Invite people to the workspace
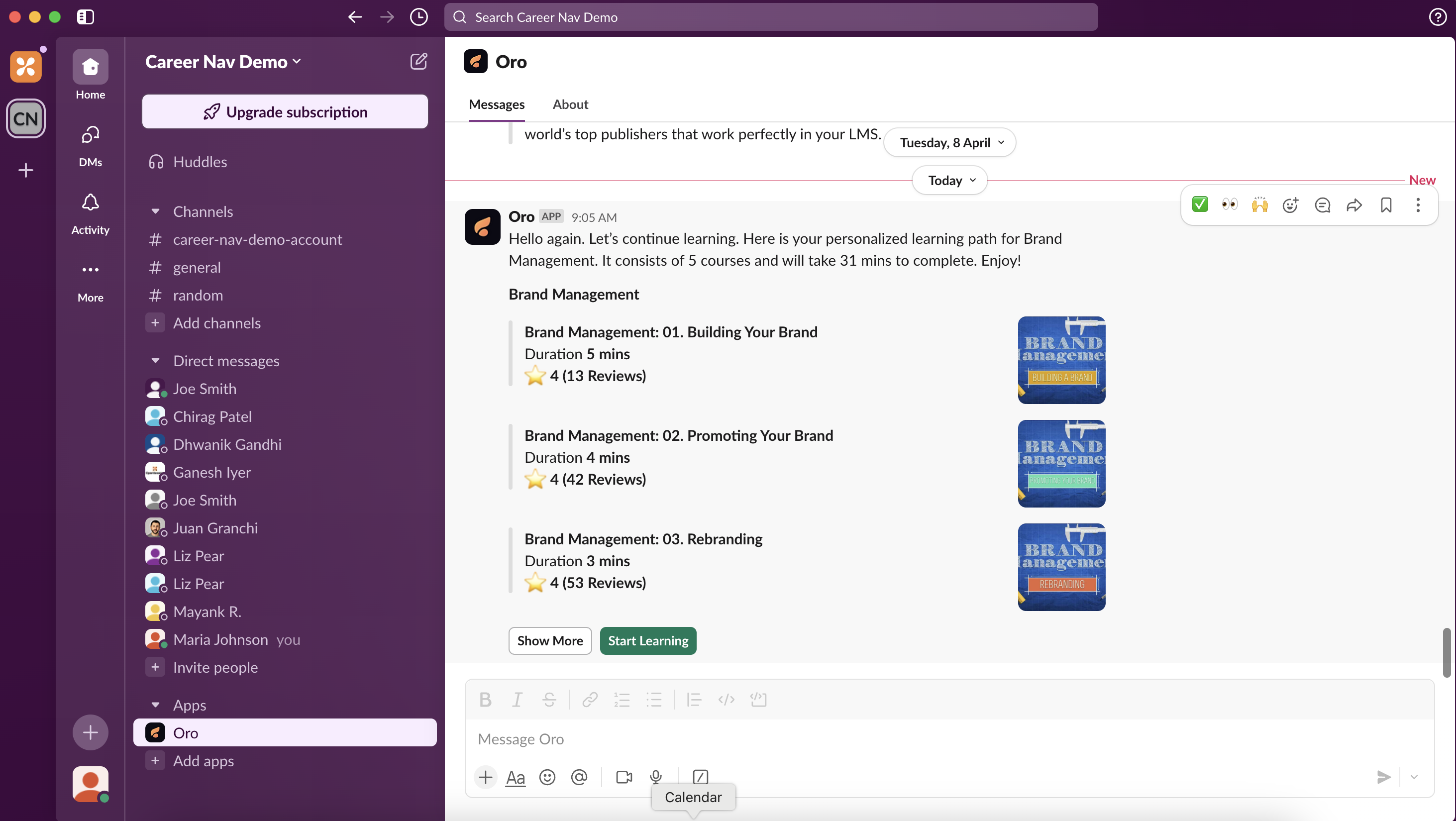 pyautogui.click(x=285, y=667)
